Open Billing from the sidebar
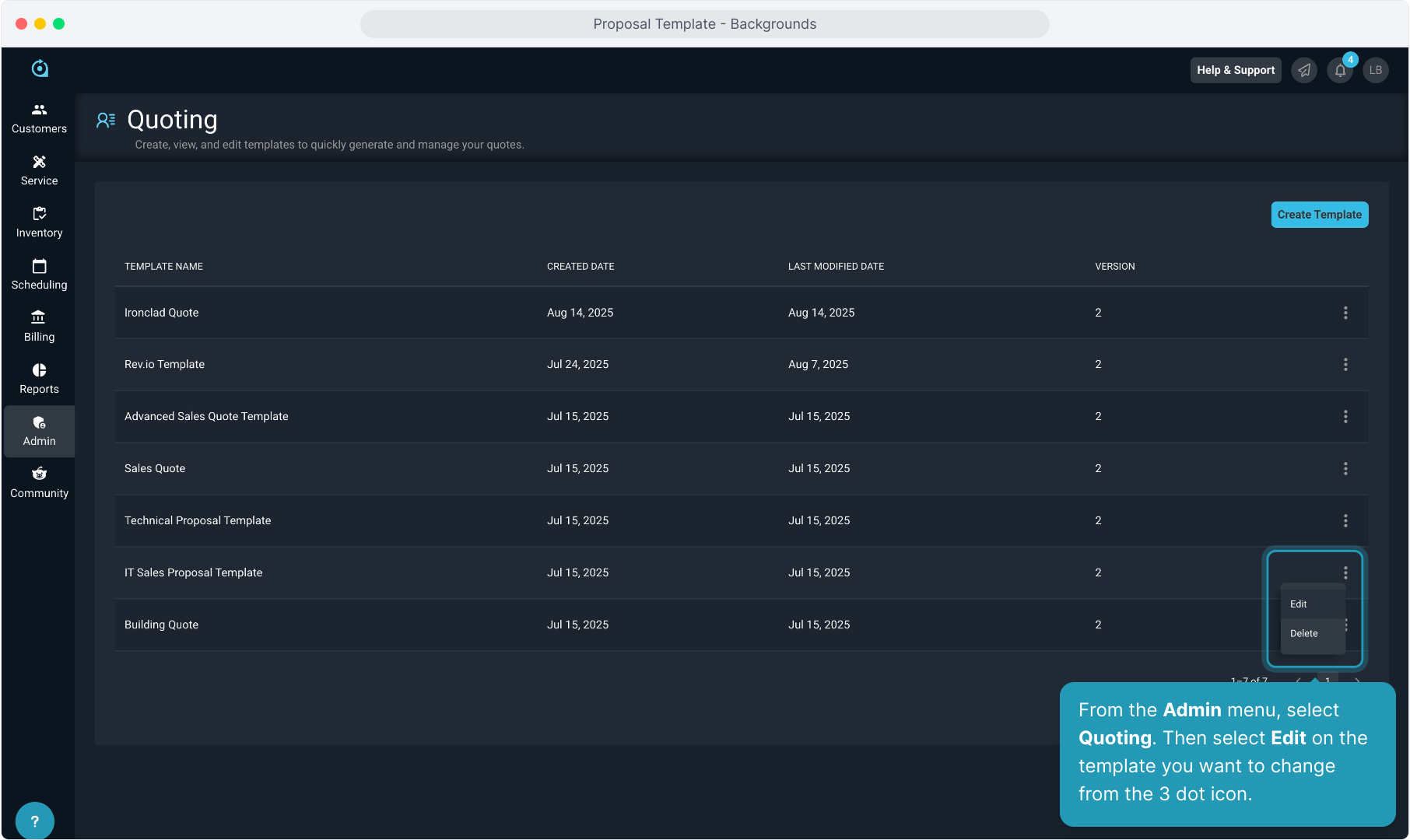 [39, 327]
